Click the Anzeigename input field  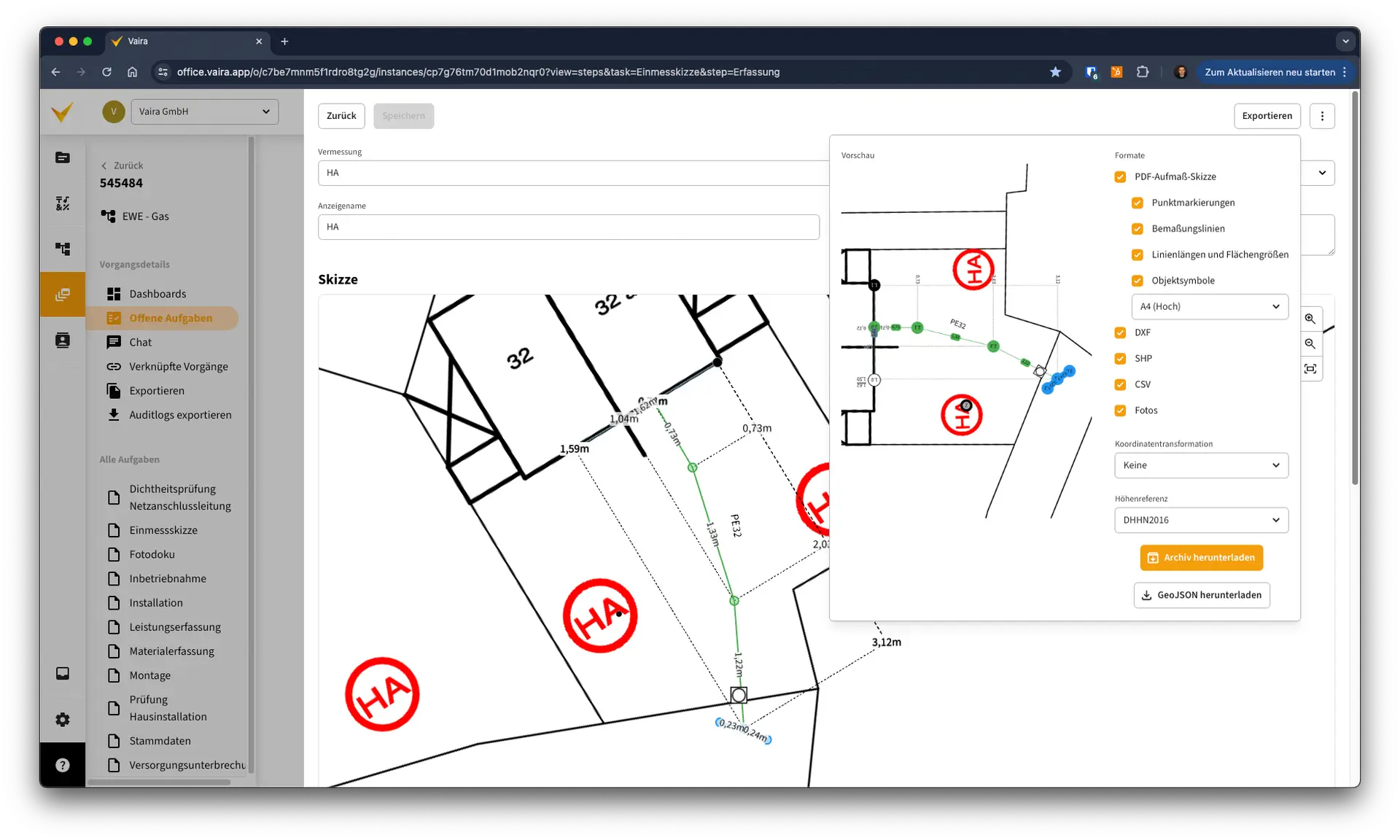pyautogui.click(x=568, y=227)
